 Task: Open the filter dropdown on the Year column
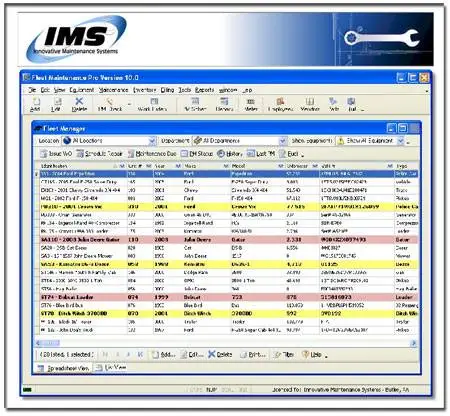(x=178, y=166)
